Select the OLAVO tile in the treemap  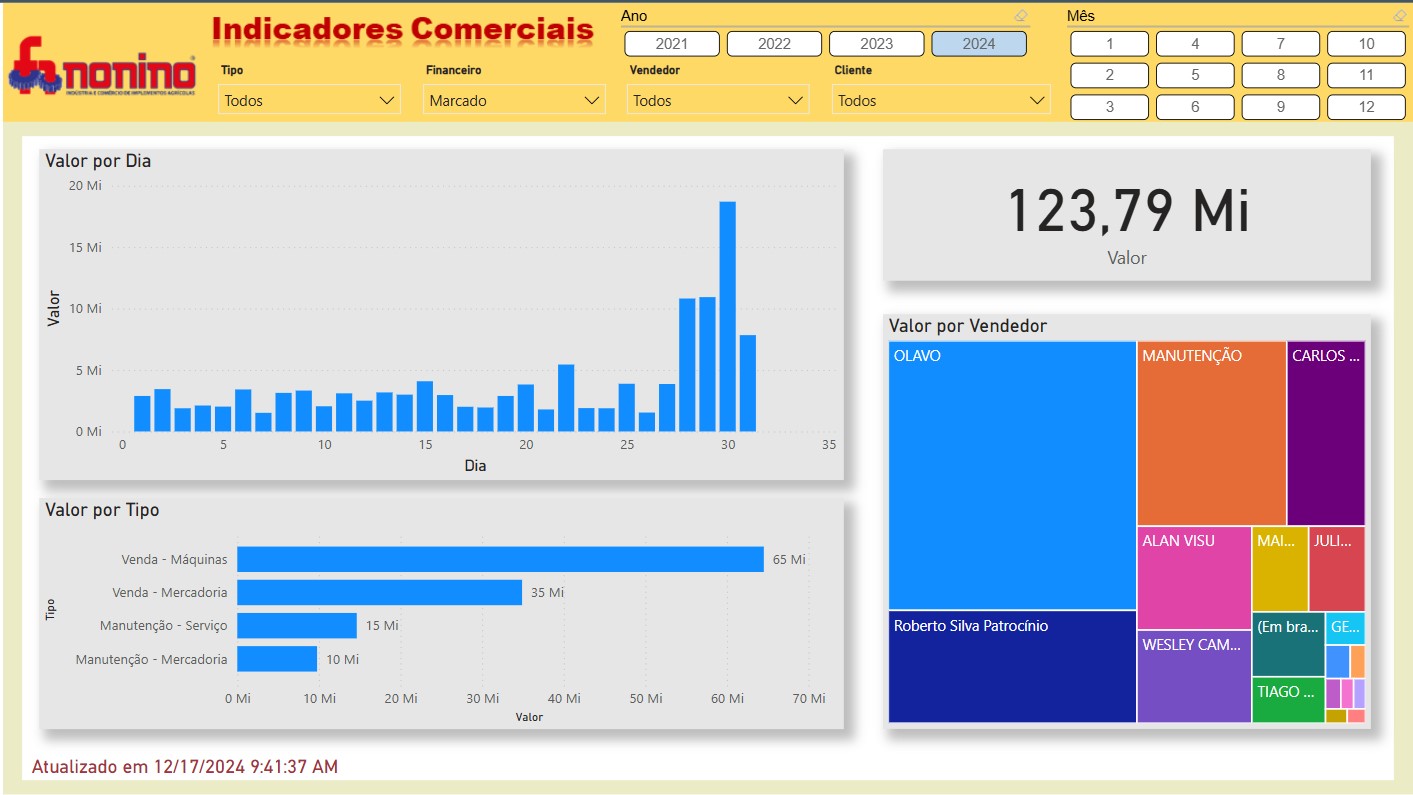coord(1012,475)
